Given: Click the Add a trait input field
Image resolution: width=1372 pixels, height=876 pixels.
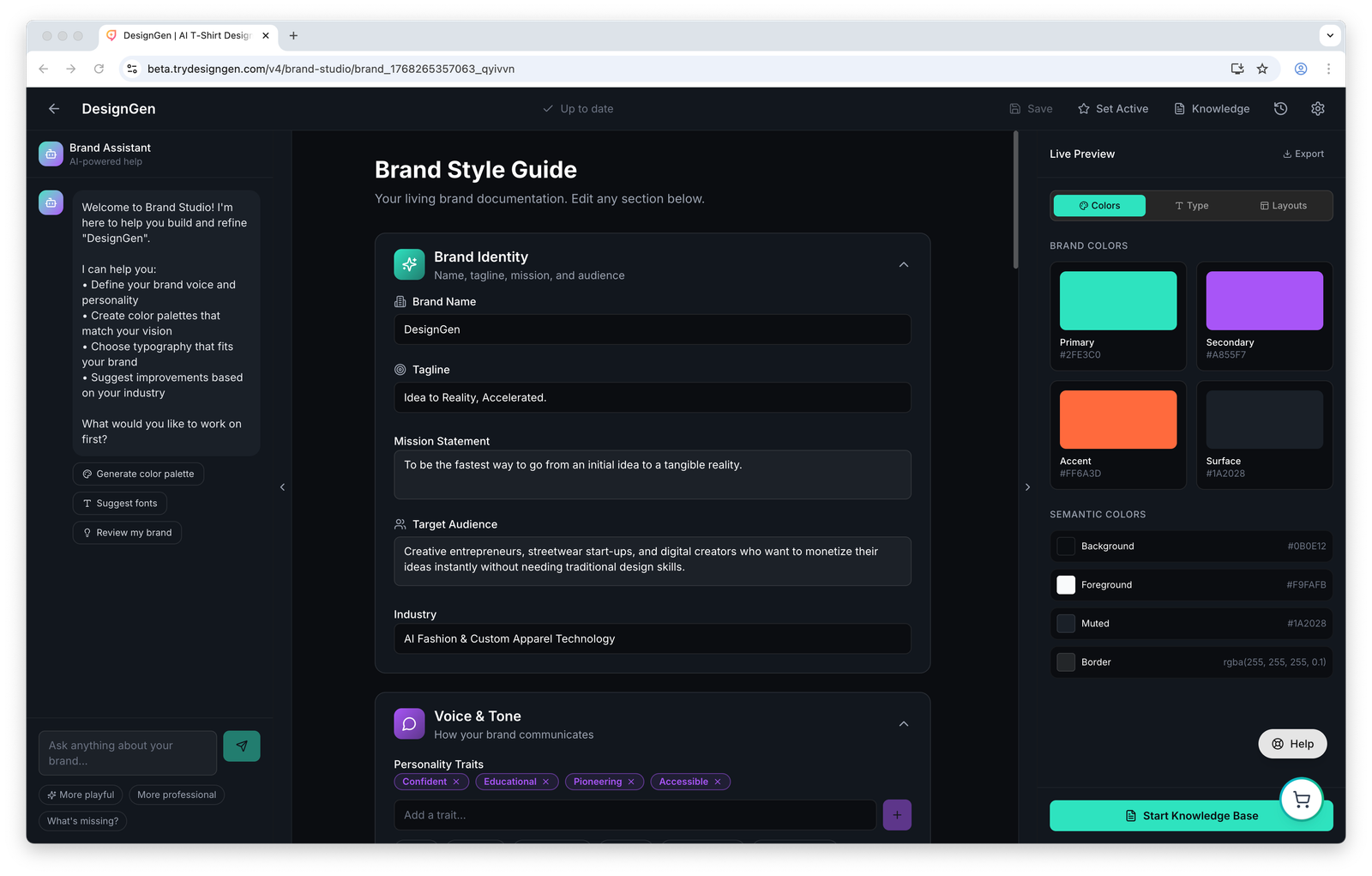Looking at the screenshot, I should (x=635, y=814).
